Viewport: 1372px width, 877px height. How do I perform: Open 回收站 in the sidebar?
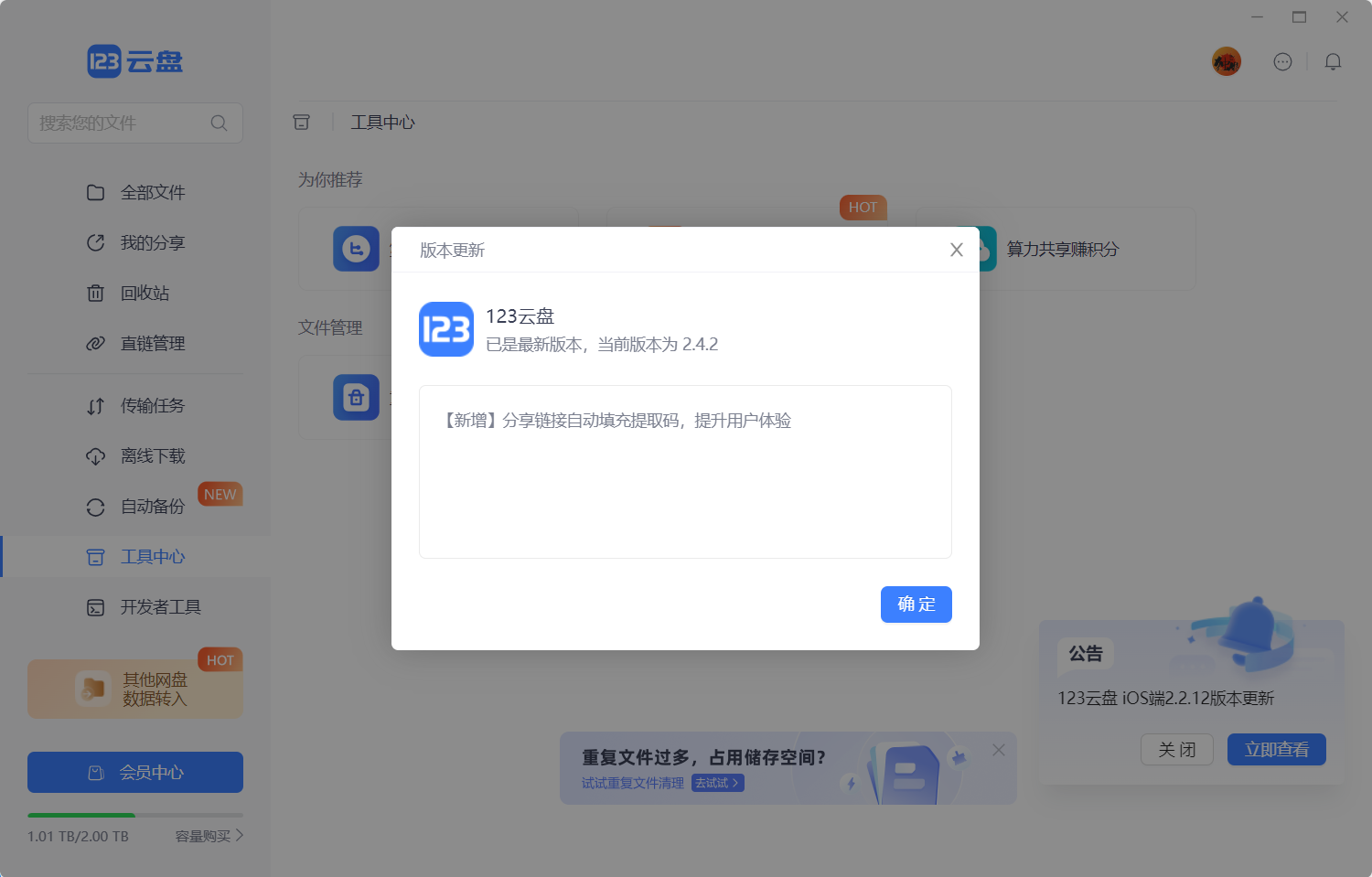pos(135,293)
